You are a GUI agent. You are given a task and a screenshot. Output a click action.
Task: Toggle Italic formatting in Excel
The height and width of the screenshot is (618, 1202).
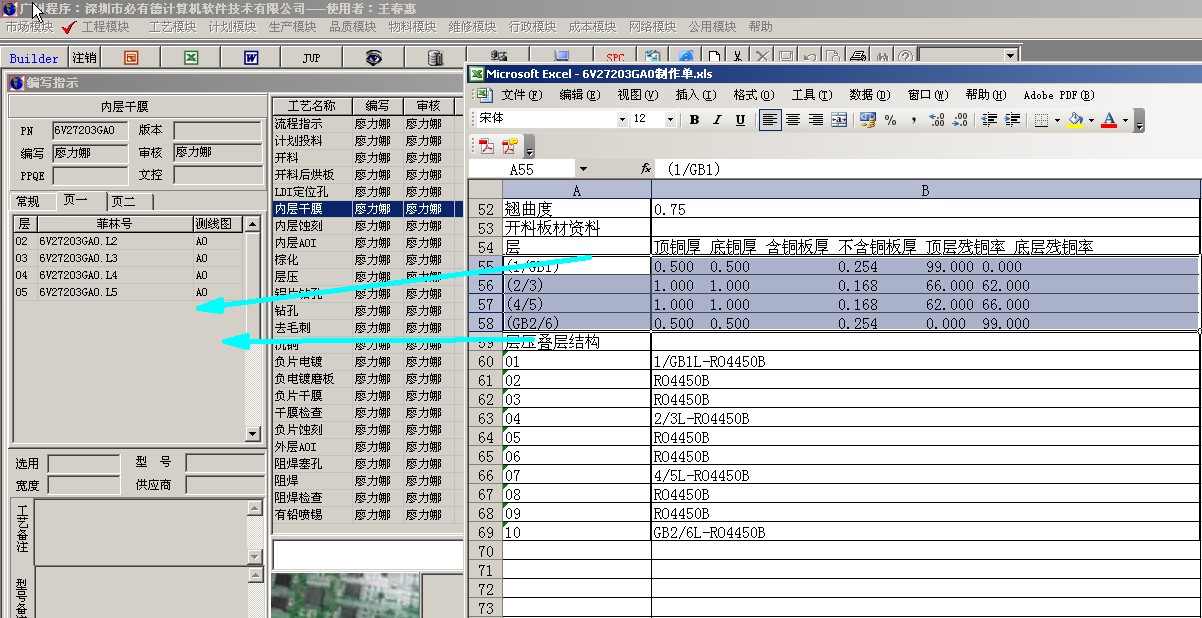tap(717, 120)
